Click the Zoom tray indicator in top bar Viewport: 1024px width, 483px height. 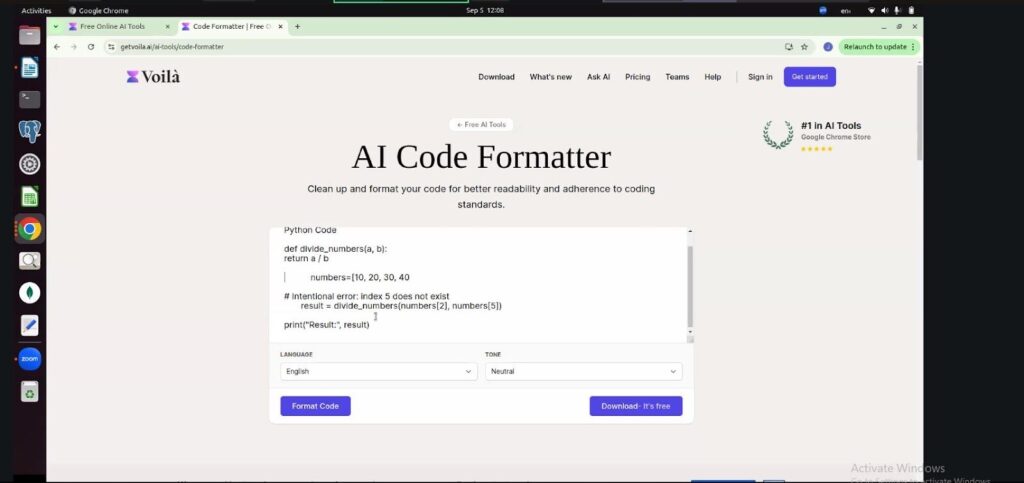[823, 10]
